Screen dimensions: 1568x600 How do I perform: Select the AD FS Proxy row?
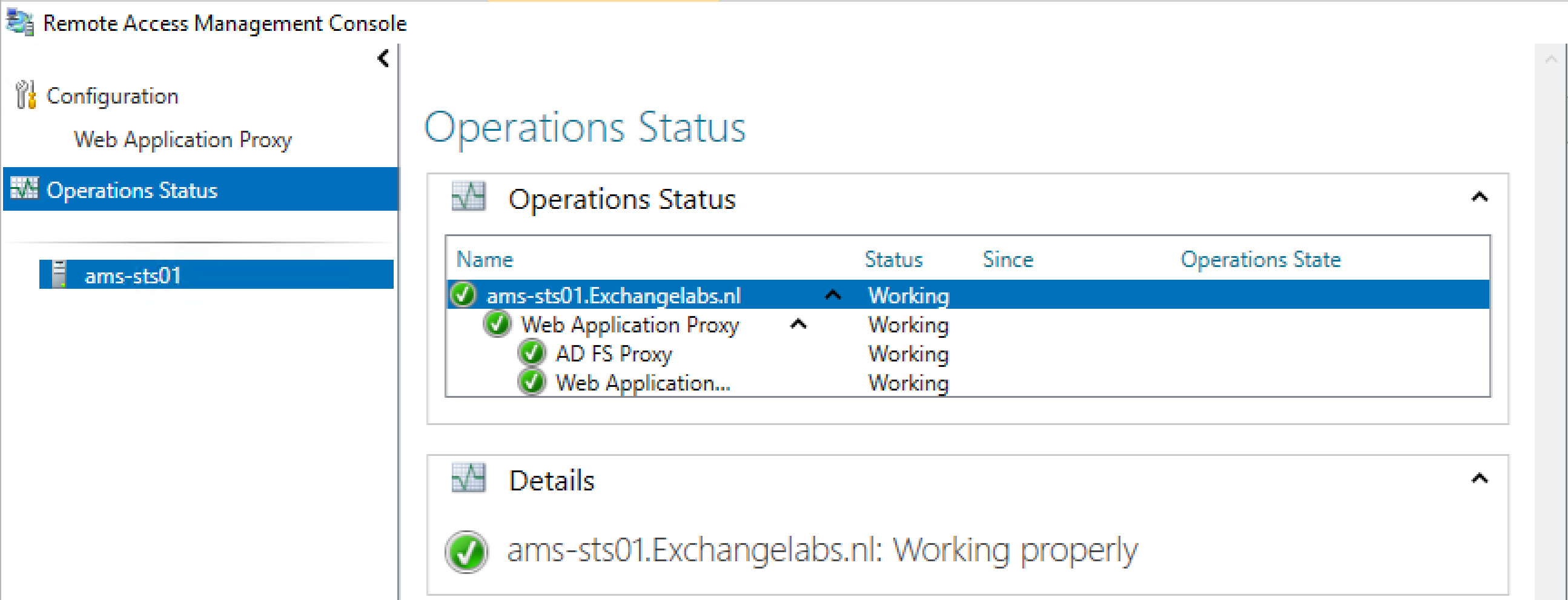pyautogui.click(x=614, y=354)
